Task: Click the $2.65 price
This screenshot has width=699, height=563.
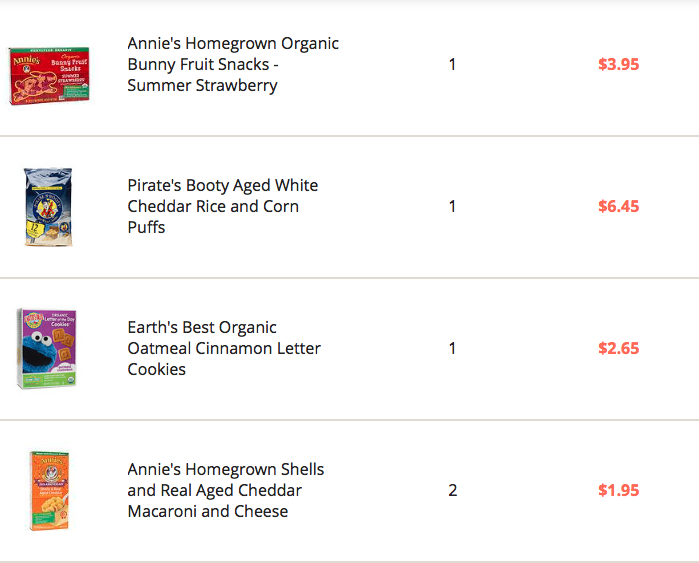Action: point(618,348)
